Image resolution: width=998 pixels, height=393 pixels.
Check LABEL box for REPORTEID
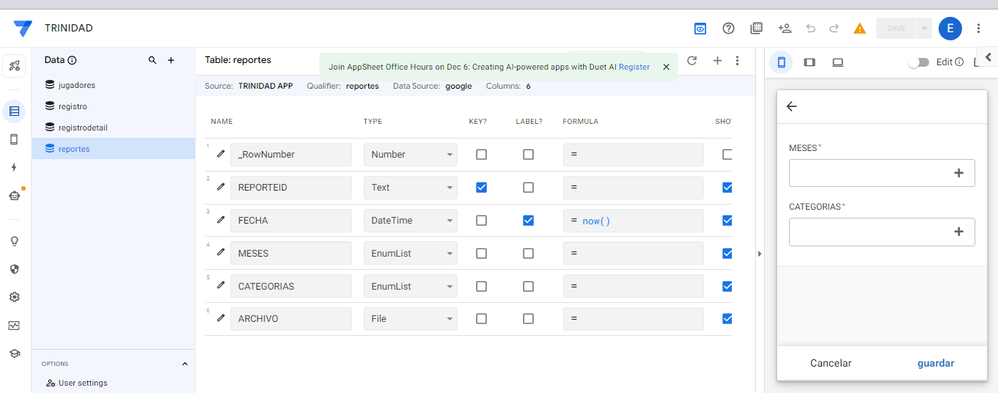[x=528, y=187]
